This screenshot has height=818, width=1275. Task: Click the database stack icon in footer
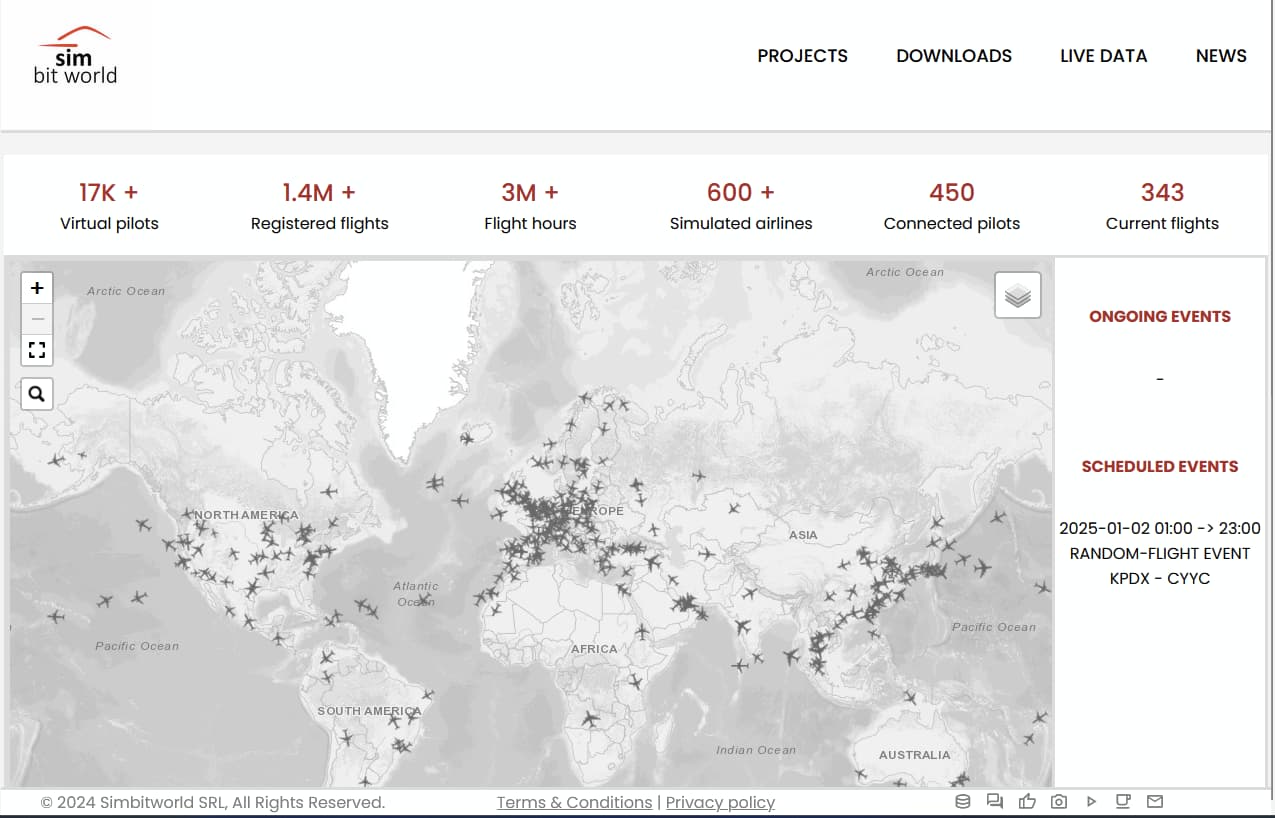tap(963, 801)
